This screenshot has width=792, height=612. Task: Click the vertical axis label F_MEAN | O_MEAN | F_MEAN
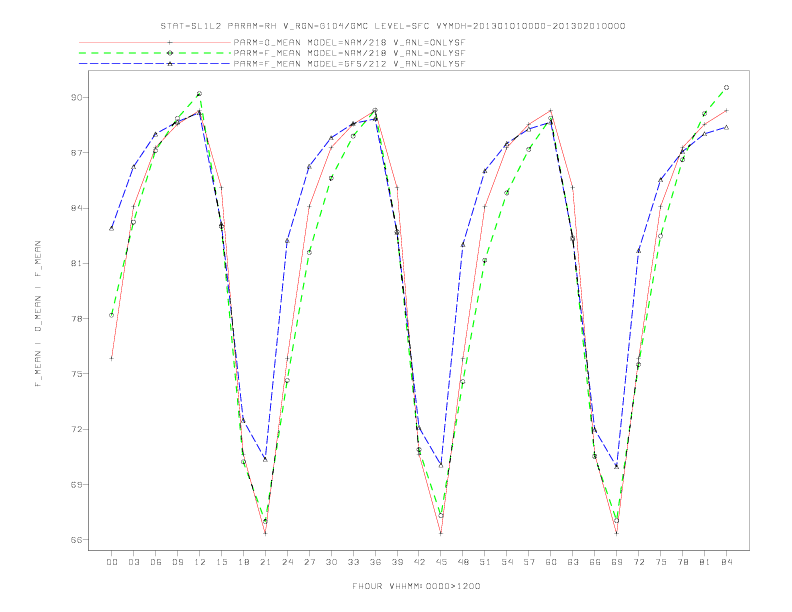38,314
